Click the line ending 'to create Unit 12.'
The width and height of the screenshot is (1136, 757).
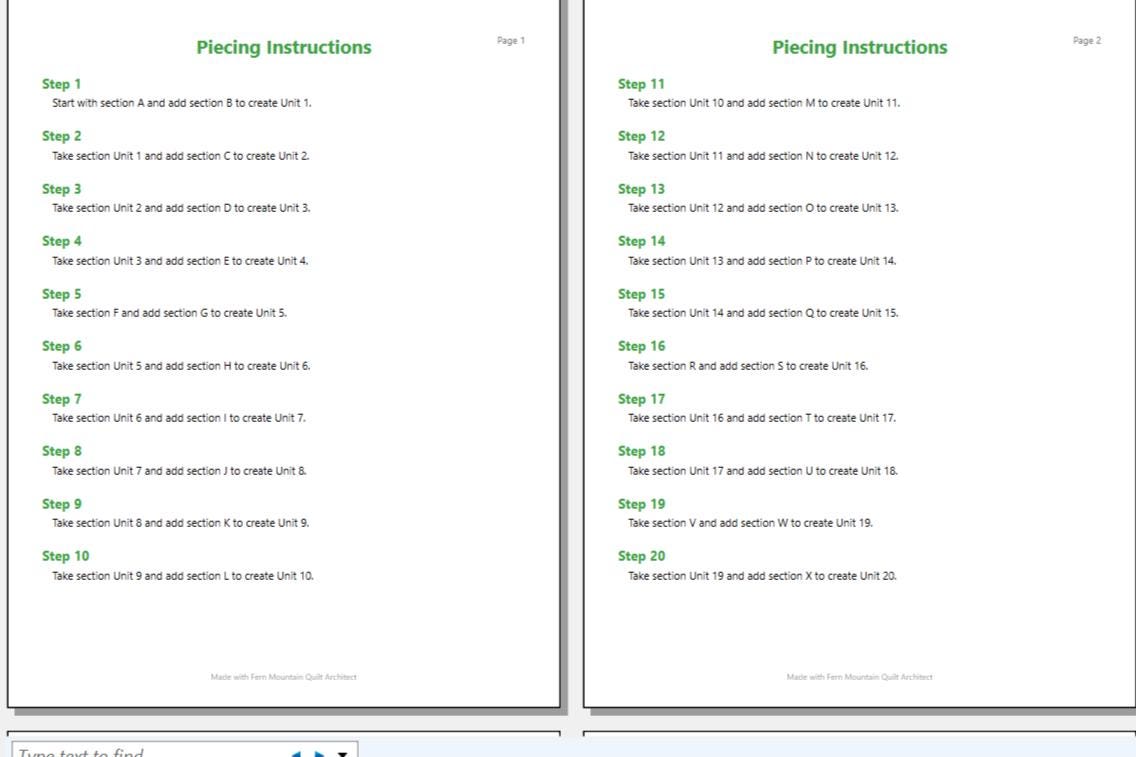click(763, 156)
